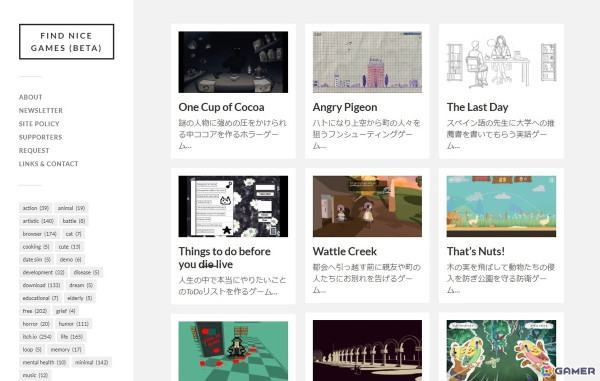Choose the browser tag
Viewport: 600px width, 381px height.
tap(39, 234)
